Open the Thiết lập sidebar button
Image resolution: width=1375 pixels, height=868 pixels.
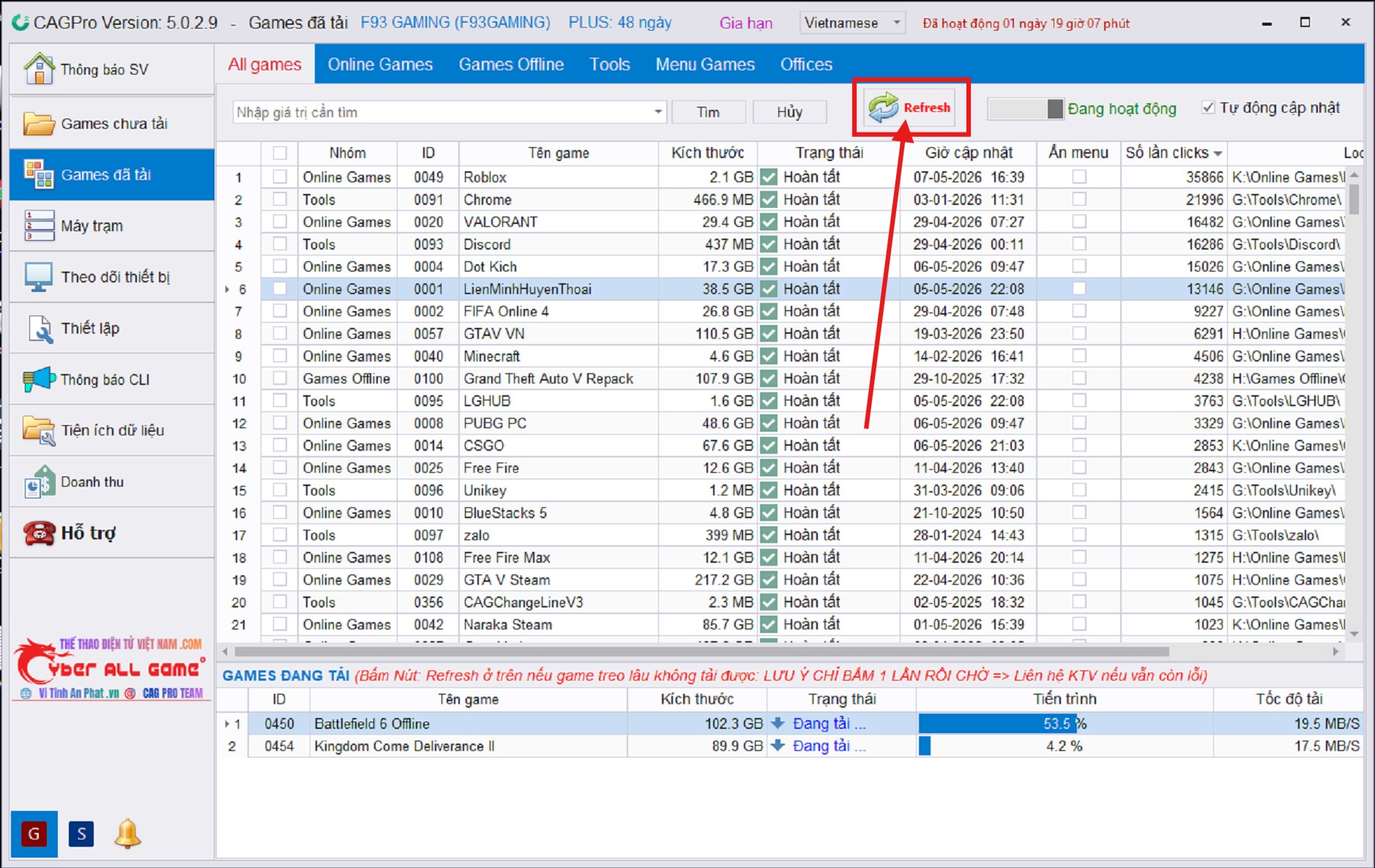pos(112,328)
